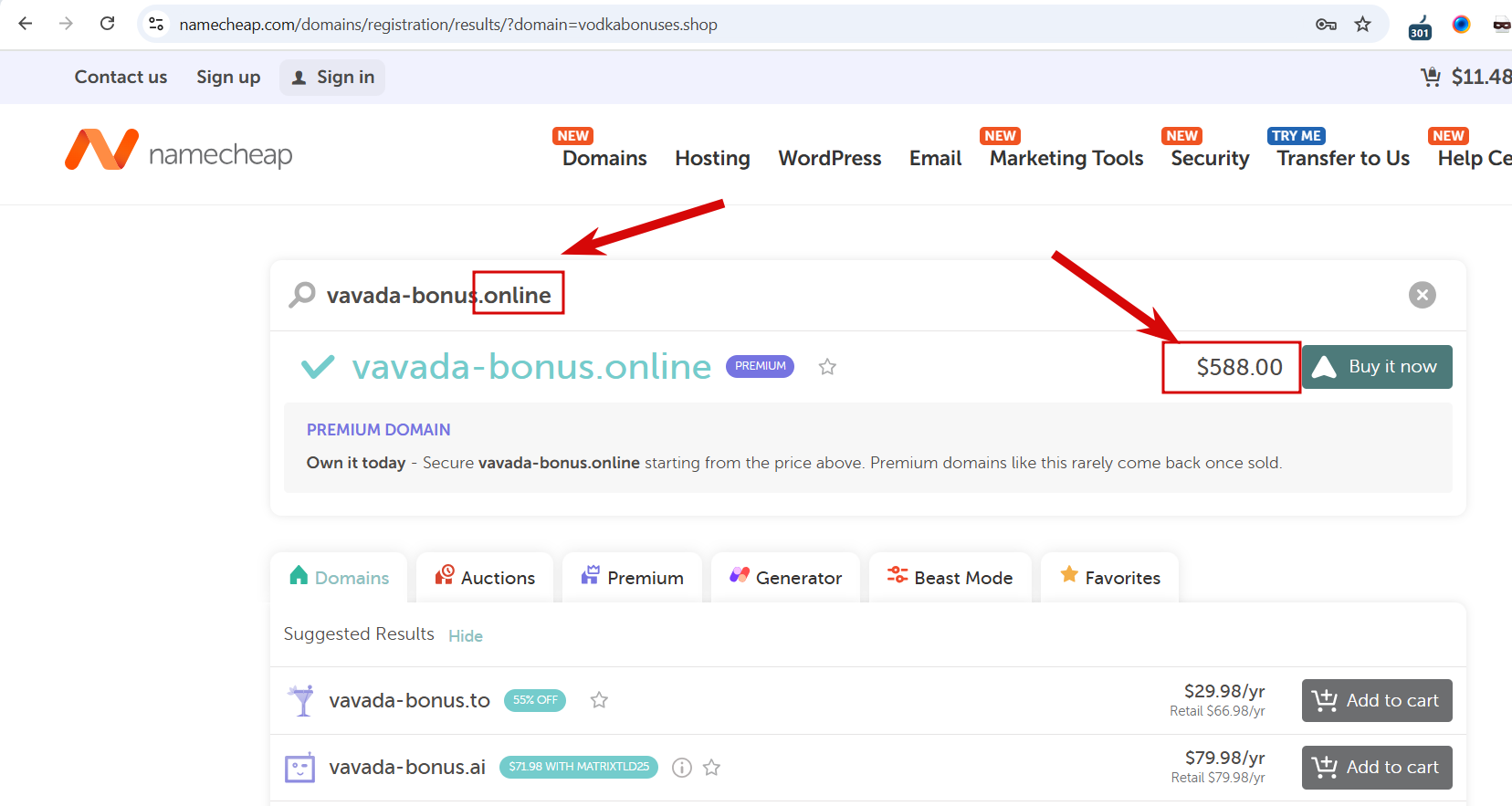Open the shopping cart showing $11.48
This screenshot has width=1512, height=806.
click(1466, 77)
